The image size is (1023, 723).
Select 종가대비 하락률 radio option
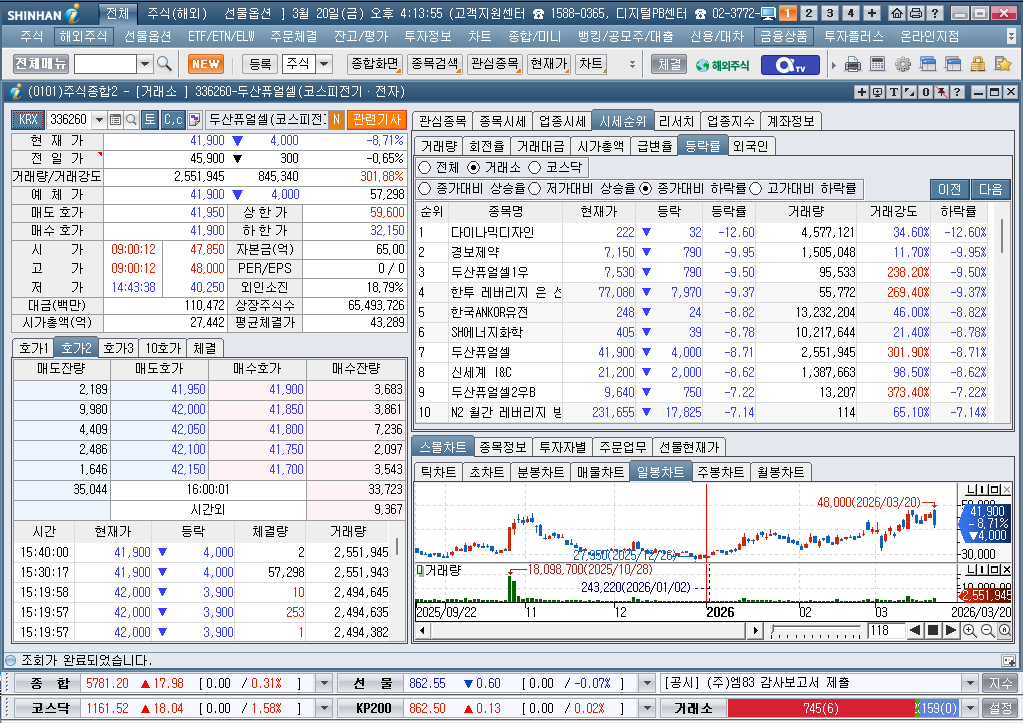(646, 189)
